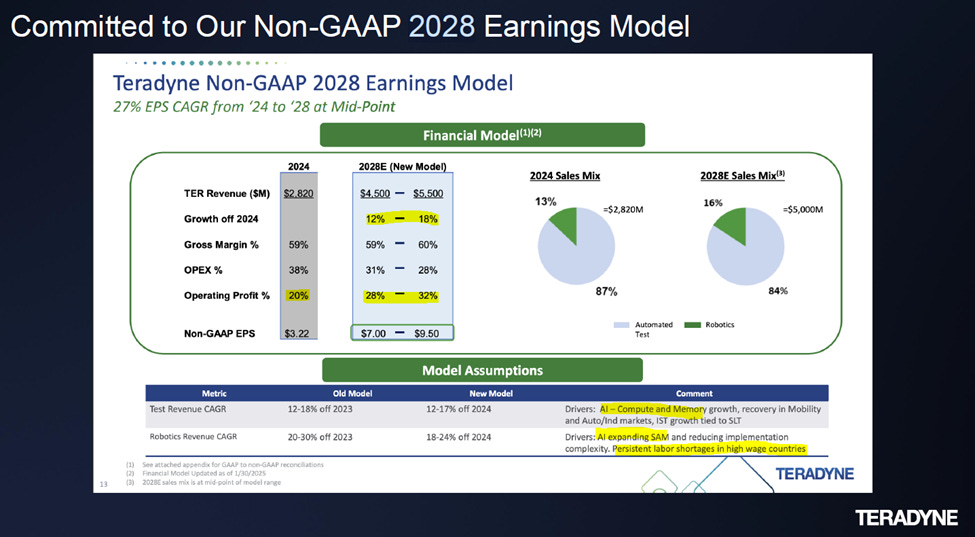Click the '20-30% off 2023' cell
975x537 pixels.
[320, 437]
